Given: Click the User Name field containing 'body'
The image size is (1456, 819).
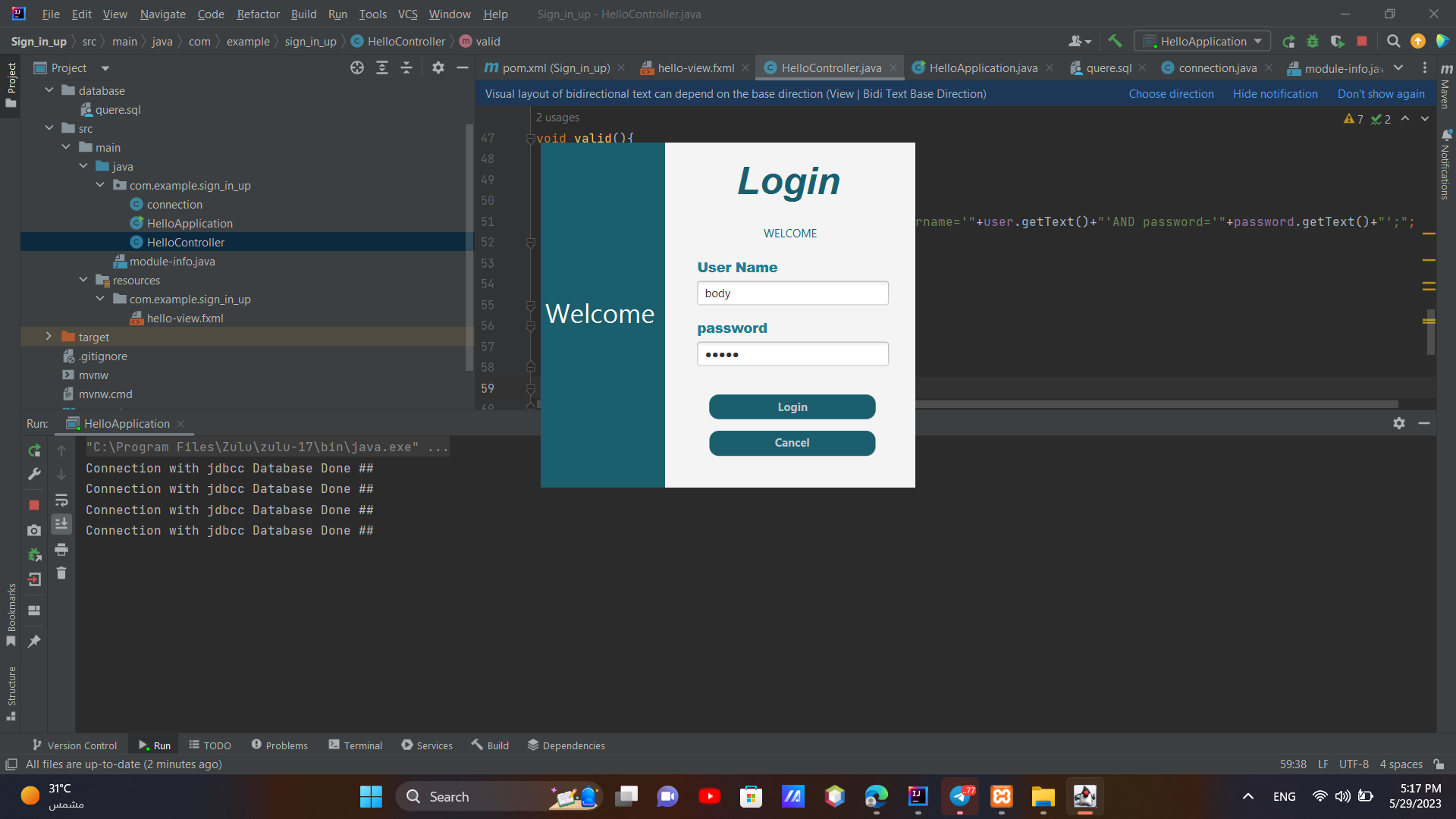Looking at the screenshot, I should coord(792,293).
